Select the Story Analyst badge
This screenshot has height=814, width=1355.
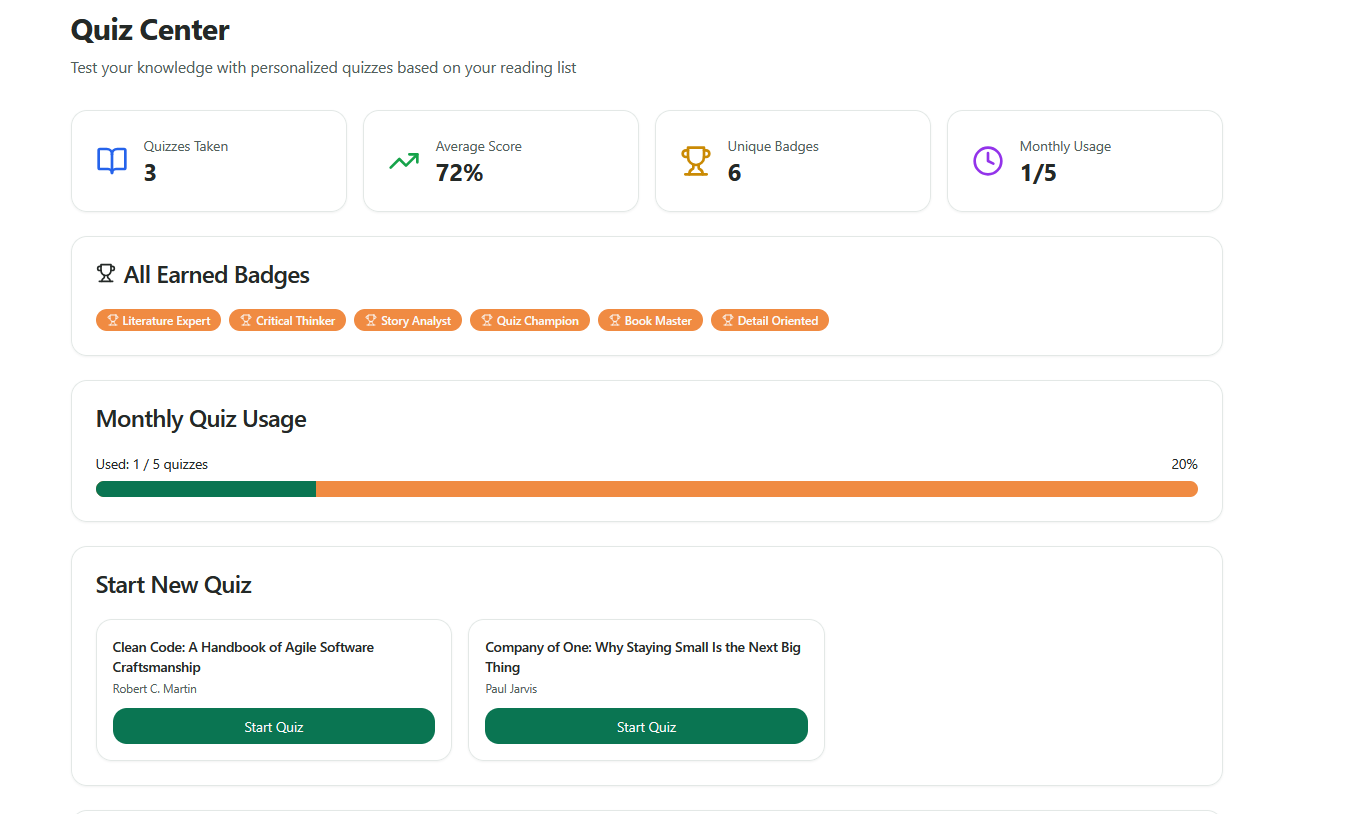tap(408, 321)
